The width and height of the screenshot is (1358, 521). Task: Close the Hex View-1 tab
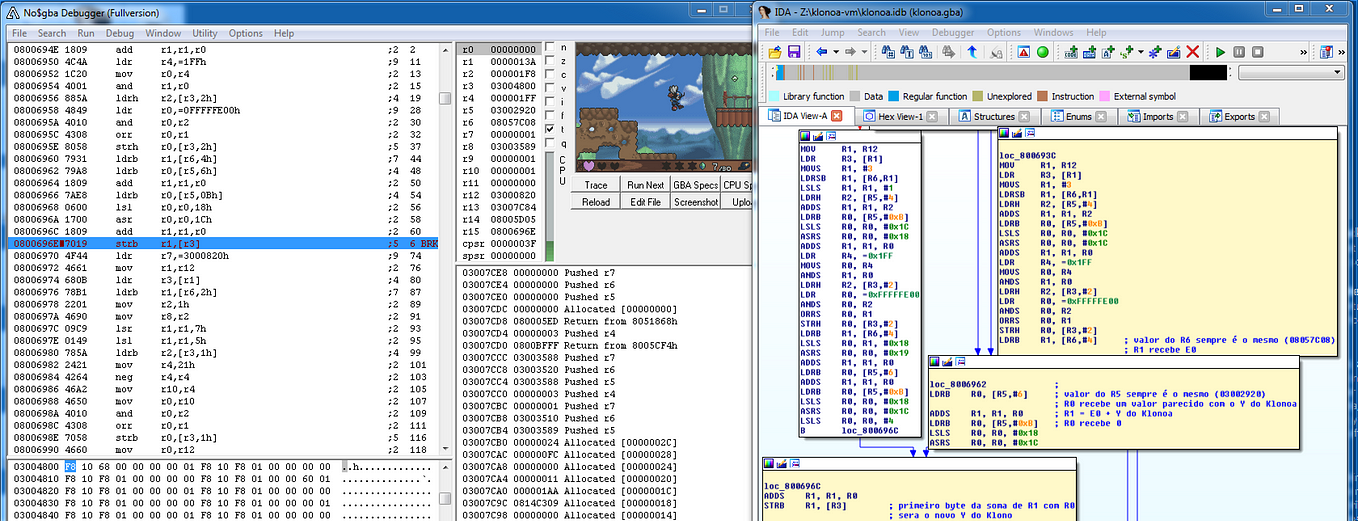pos(932,116)
